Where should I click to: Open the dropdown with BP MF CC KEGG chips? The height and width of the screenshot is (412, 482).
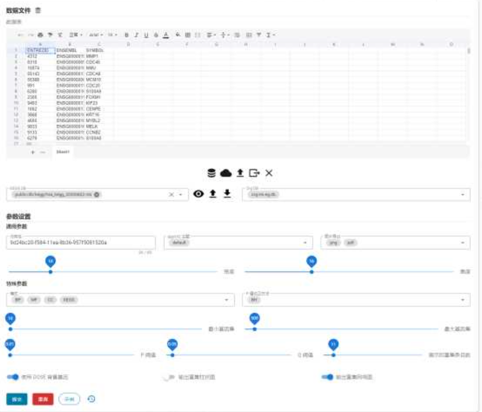pyautogui.click(x=120, y=300)
